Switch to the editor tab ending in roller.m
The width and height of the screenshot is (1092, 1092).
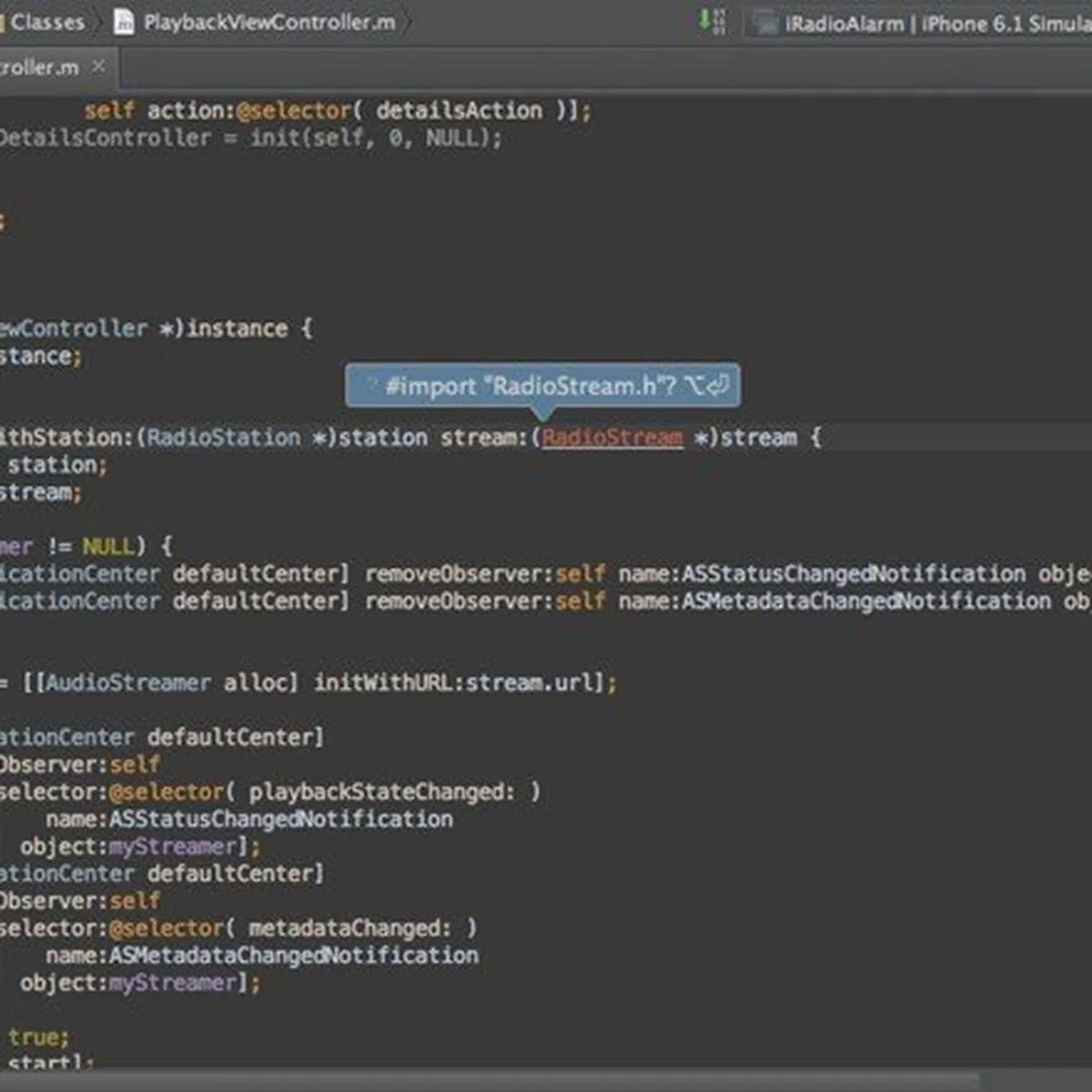[38, 67]
